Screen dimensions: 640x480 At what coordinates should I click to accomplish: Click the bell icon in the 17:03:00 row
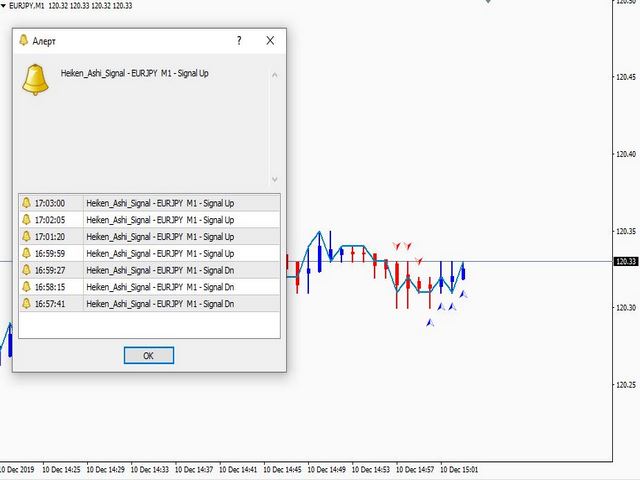(x=27, y=203)
